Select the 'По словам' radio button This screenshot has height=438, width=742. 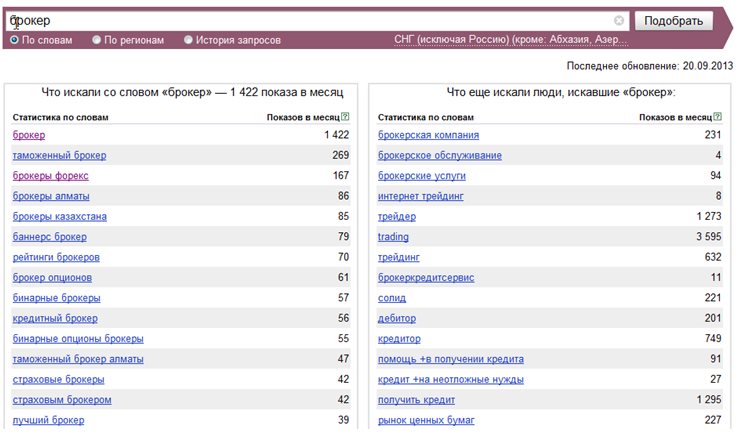pyautogui.click(x=15, y=40)
